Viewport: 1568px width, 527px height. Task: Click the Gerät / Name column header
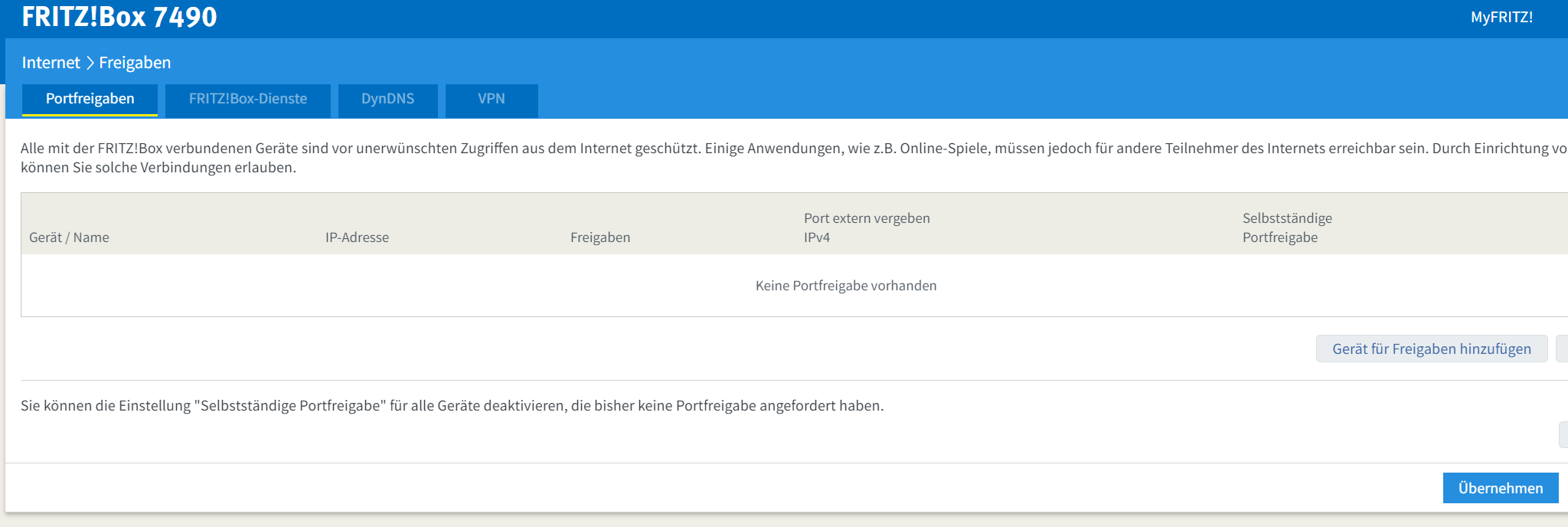[69, 237]
